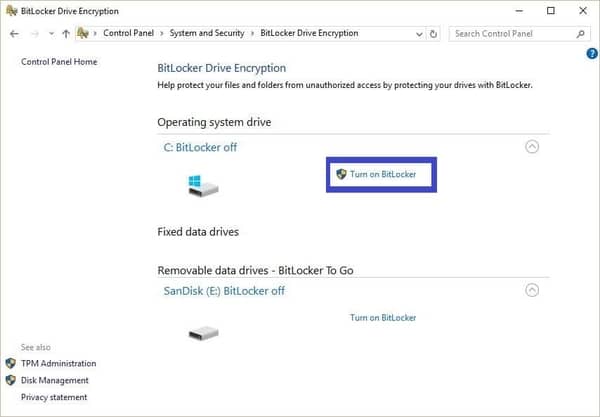Click the Back navigation arrow
The height and width of the screenshot is (417, 600).
pyautogui.click(x=15, y=34)
